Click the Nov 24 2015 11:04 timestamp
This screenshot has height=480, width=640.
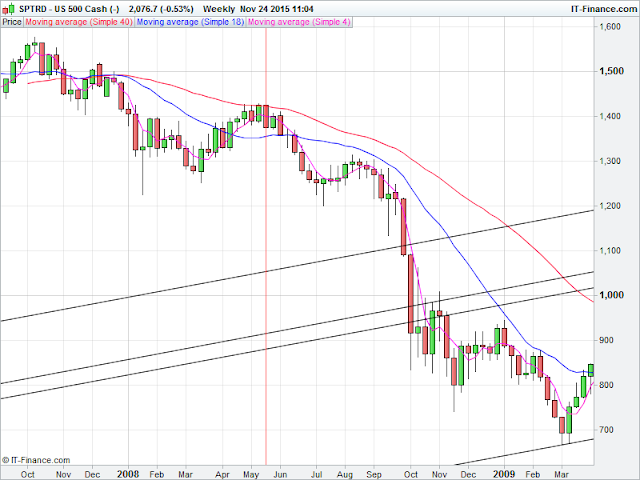click(277, 9)
